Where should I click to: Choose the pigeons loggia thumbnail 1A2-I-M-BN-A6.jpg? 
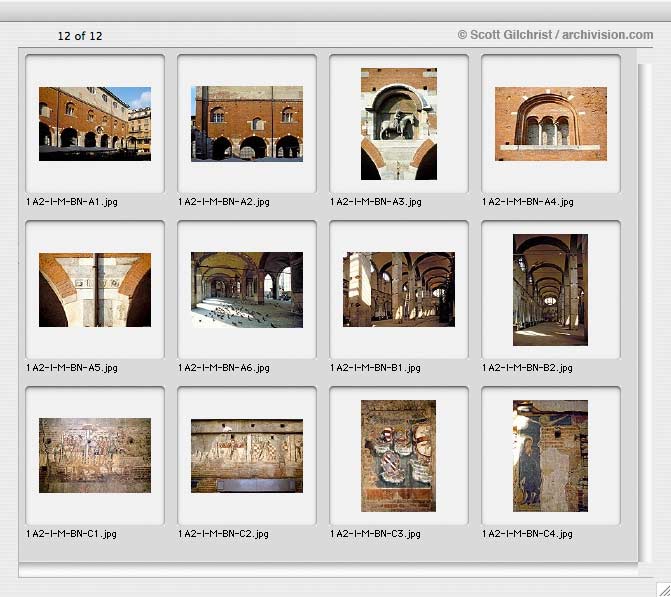(x=247, y=290)
